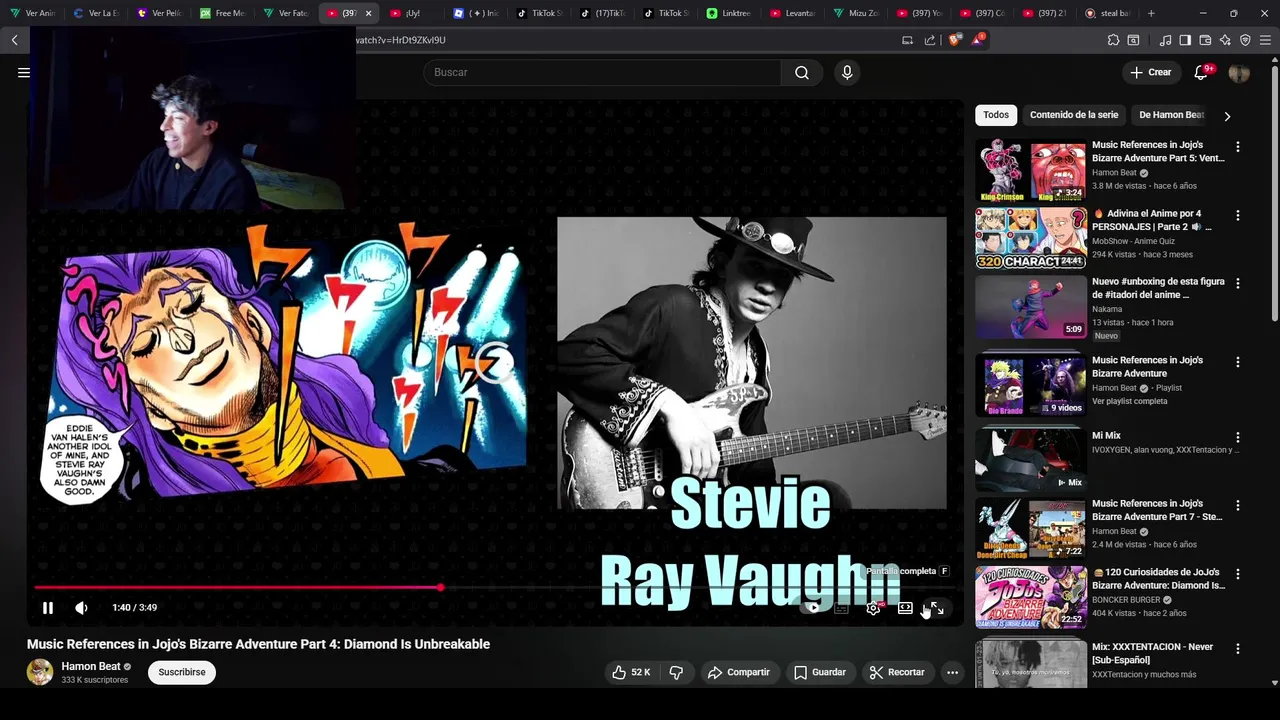This screenshot has height=720, width=1280.
Task: Open options for Music References playlist item
Action: 1238,362
